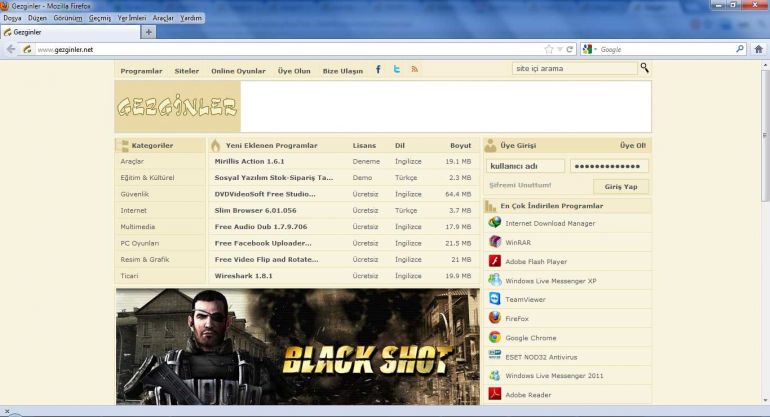Go to browser home page icon
This screenshot has width=770, height=417.
tap(759, 49)
